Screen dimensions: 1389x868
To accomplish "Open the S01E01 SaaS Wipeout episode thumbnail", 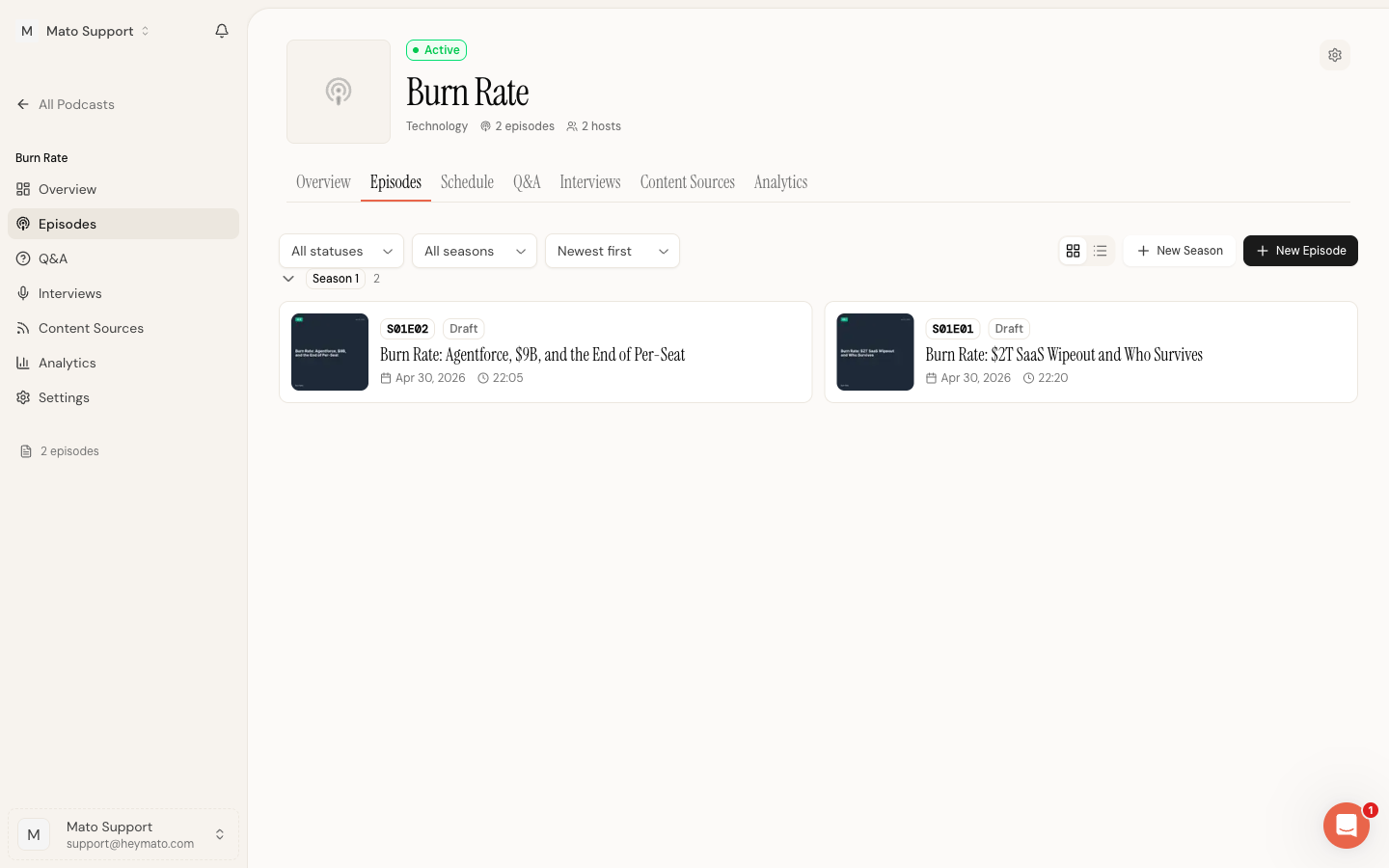I will tap(875, 352).
